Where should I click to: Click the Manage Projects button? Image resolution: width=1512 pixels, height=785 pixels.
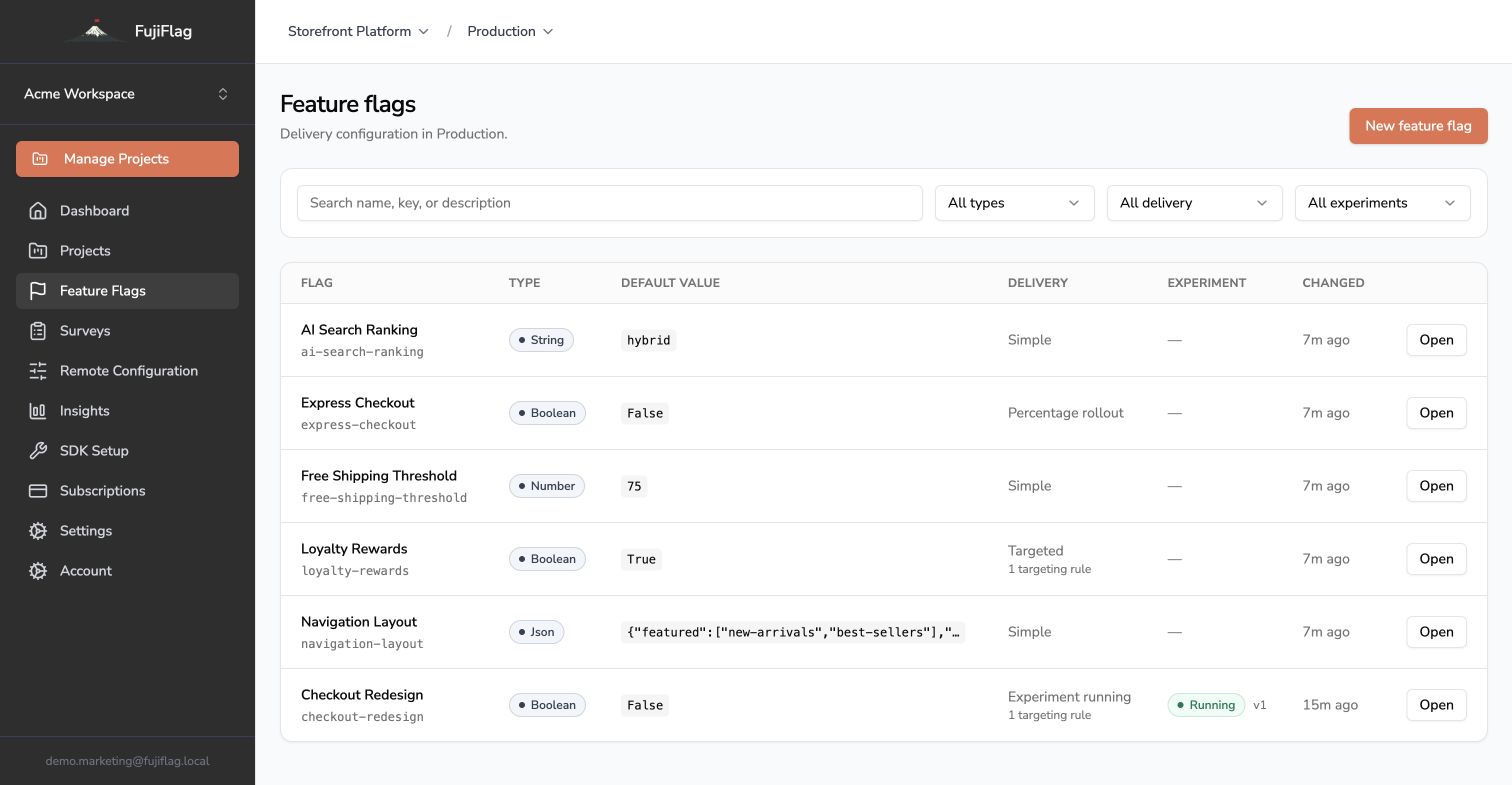coord(127,159)
